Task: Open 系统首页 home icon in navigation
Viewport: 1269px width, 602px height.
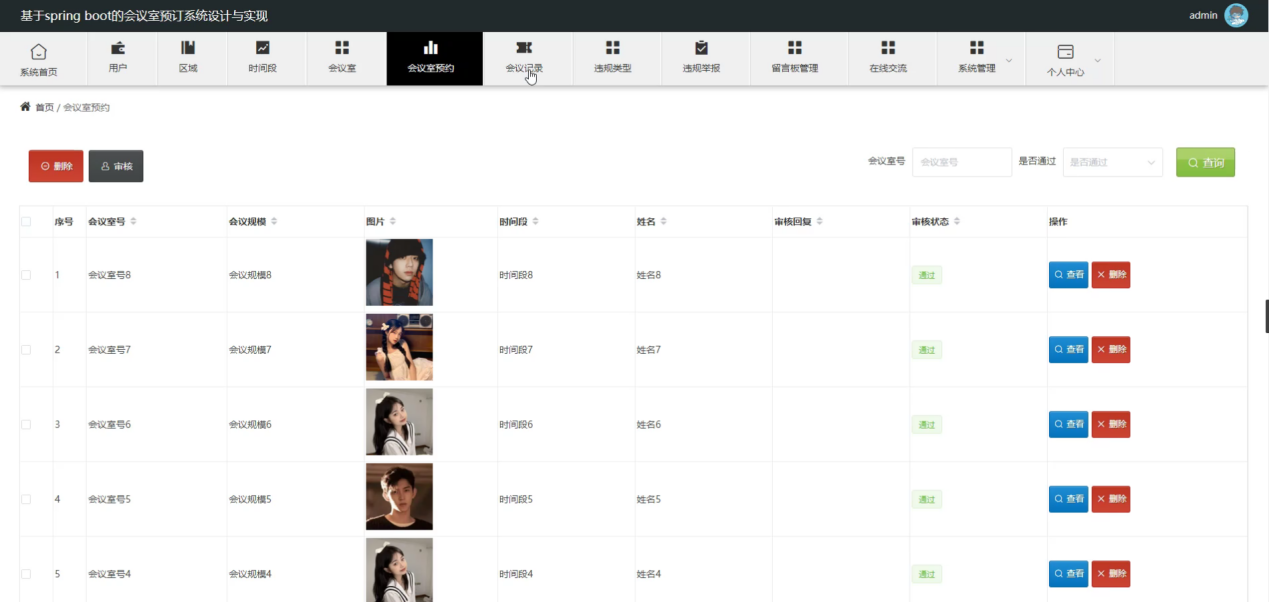Action: tap(38, 52)
